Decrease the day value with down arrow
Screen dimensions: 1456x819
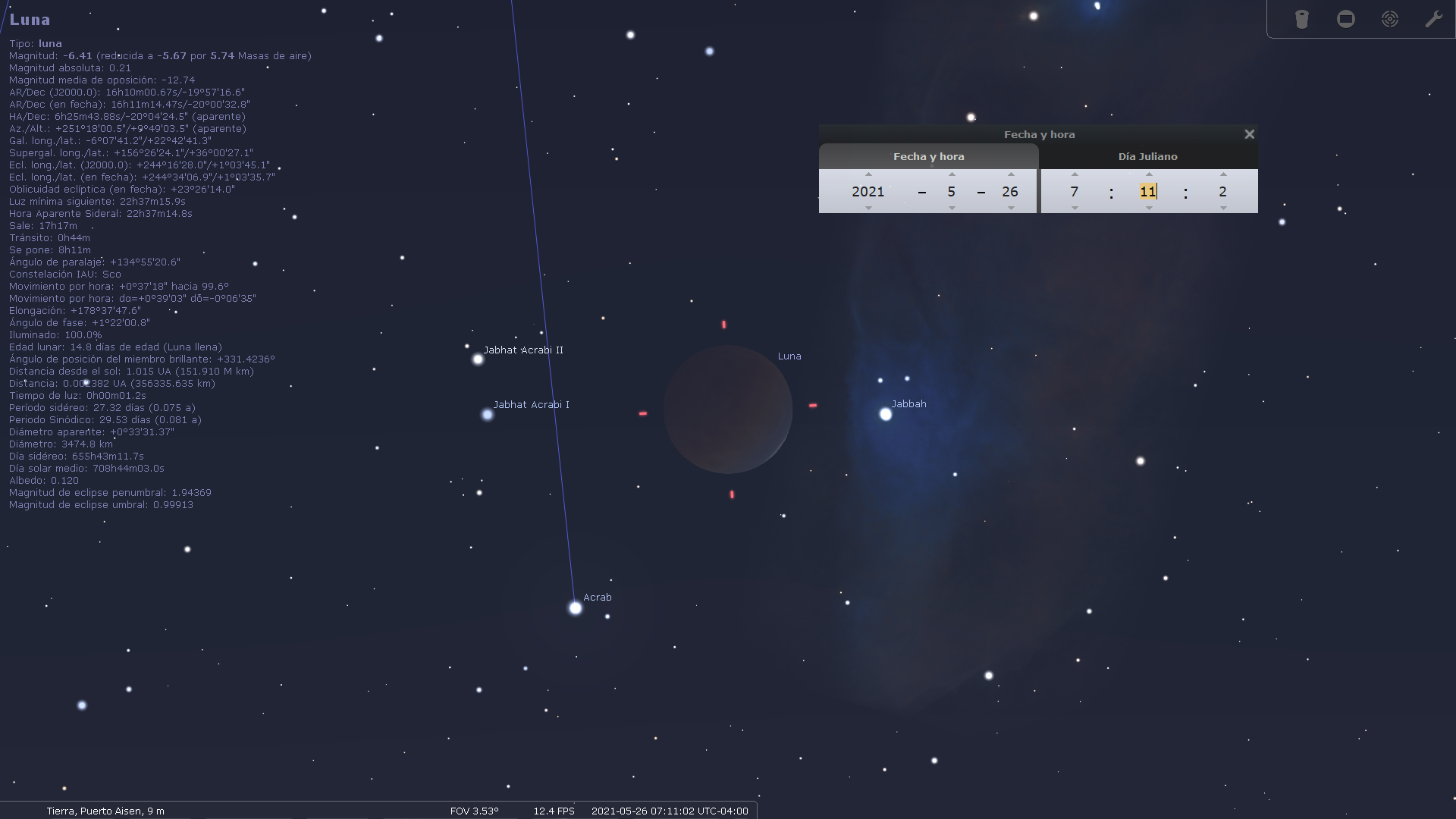pyautogui.click(x=1011, y=208)
